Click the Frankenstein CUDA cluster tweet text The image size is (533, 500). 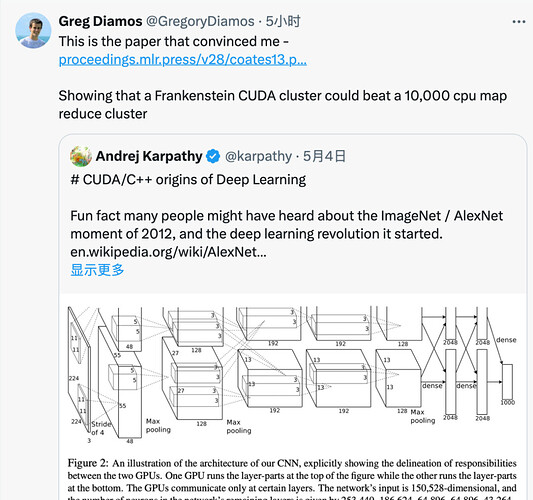pyautogui.click(x=282, y=105)
